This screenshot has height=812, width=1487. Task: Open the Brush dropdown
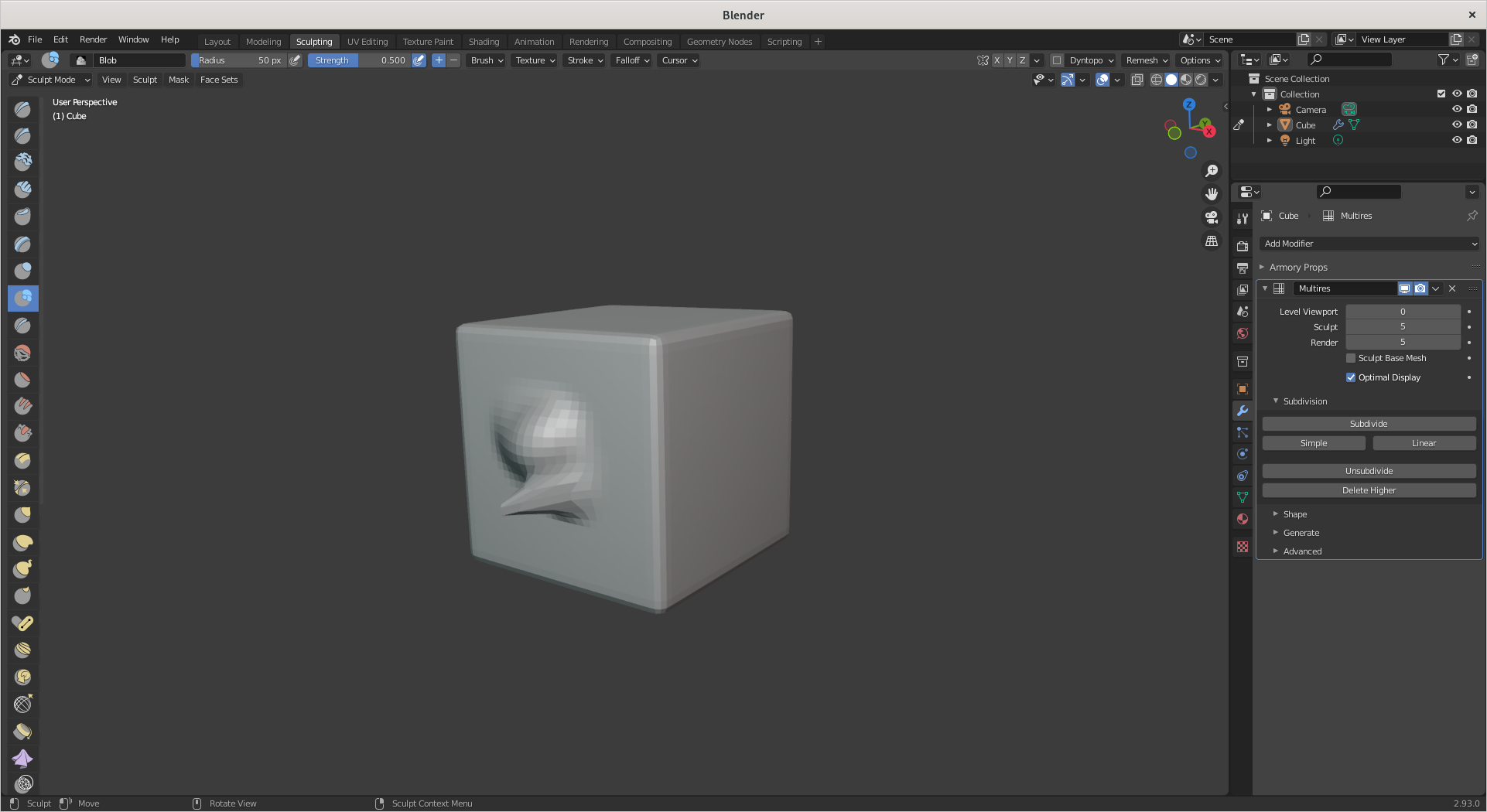click(487, 60)
